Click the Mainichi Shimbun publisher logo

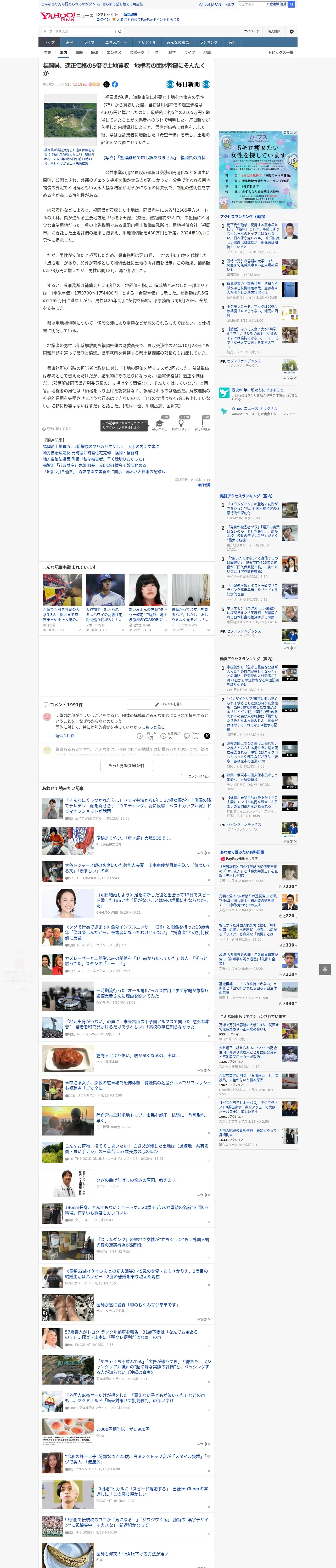pyautogui.click(x=188, y=85)
